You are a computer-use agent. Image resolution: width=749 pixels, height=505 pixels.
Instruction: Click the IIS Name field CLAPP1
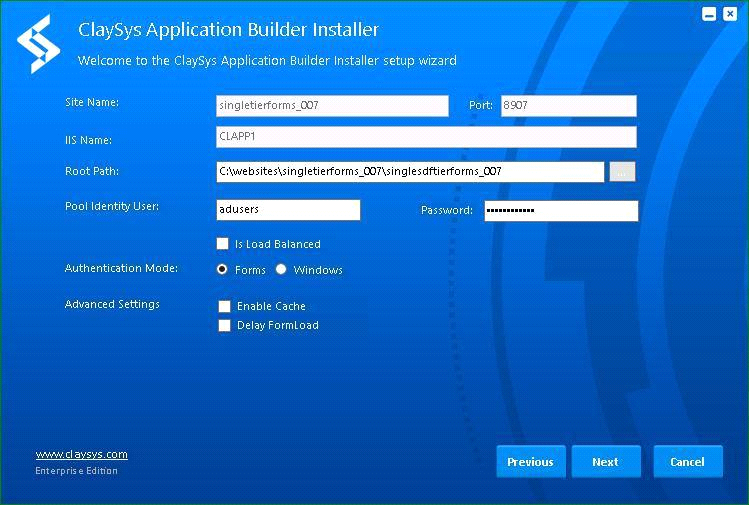426,137
